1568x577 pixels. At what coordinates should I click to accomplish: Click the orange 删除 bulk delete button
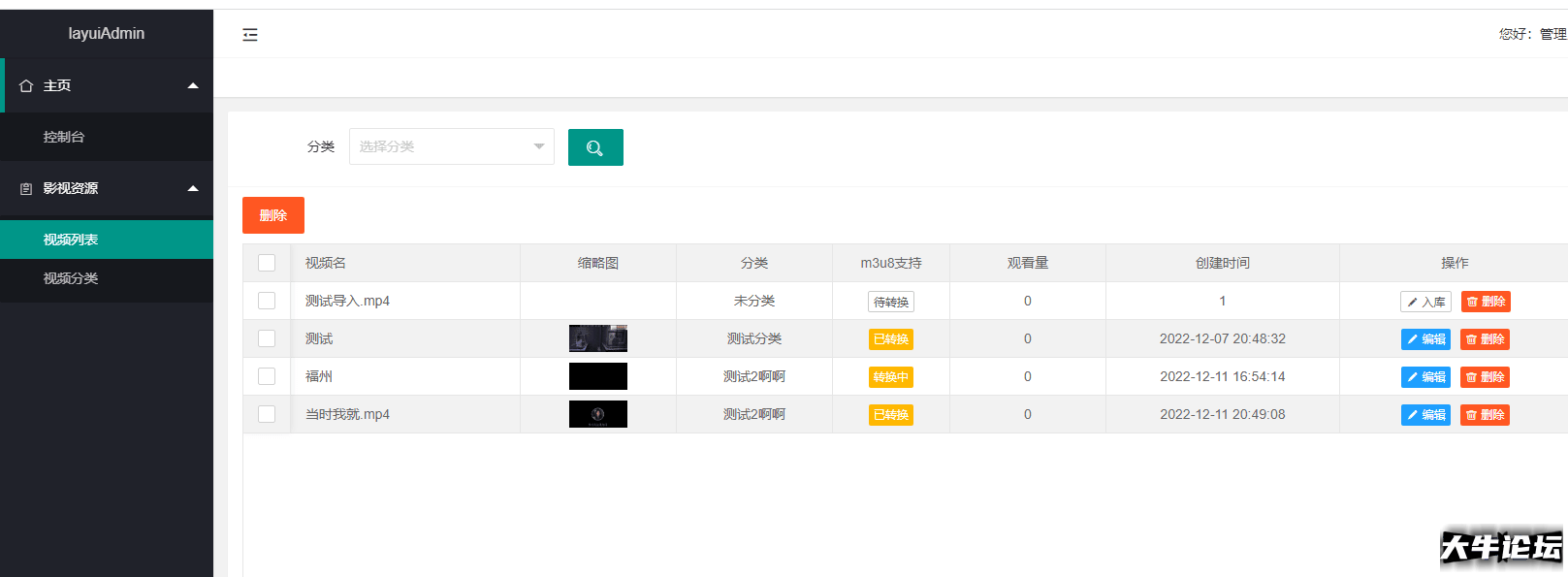point(273,215)
